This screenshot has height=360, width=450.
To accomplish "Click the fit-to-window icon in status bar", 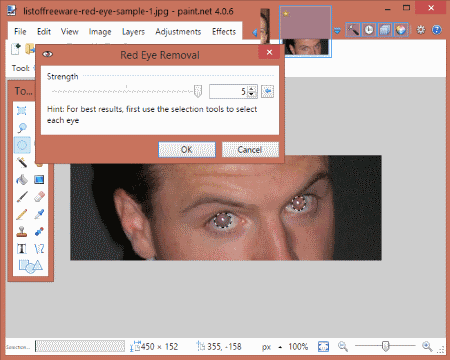I will click(x=323, y=346).
